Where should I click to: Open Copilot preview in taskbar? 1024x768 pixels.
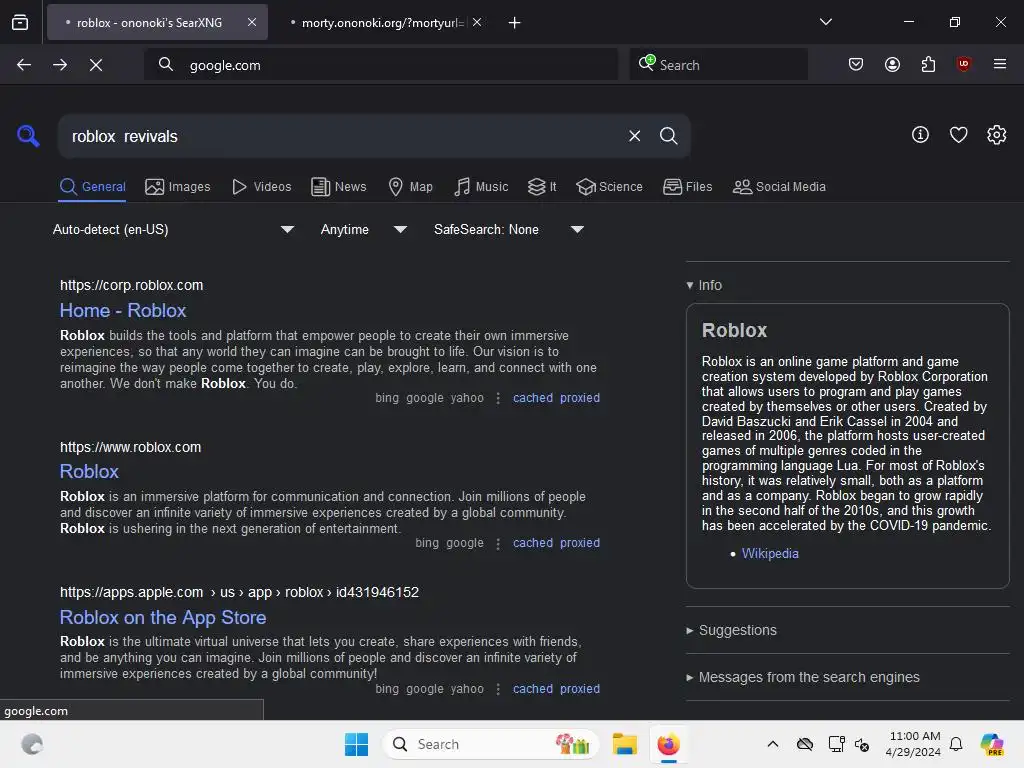[x=992, y=744]
